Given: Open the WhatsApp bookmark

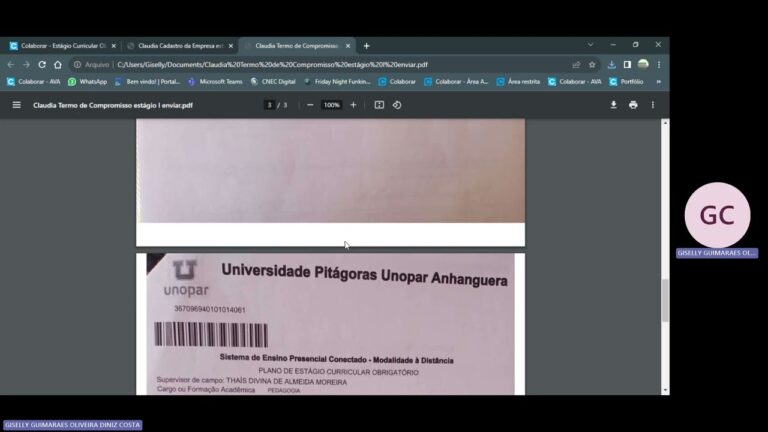Looking at the screenshot, I should [x=88, y=82].
